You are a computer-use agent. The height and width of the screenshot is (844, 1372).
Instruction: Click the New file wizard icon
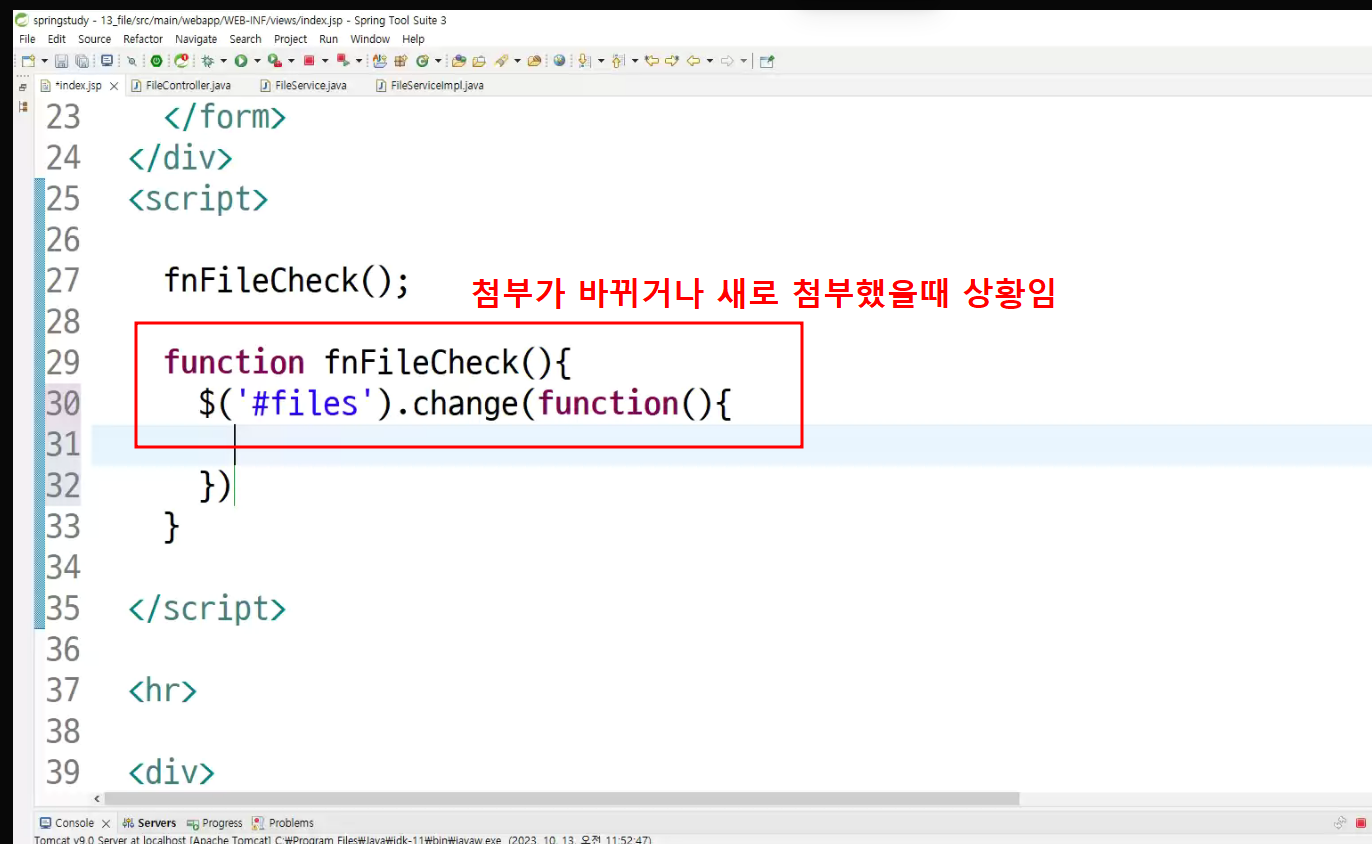pos(27,61)
